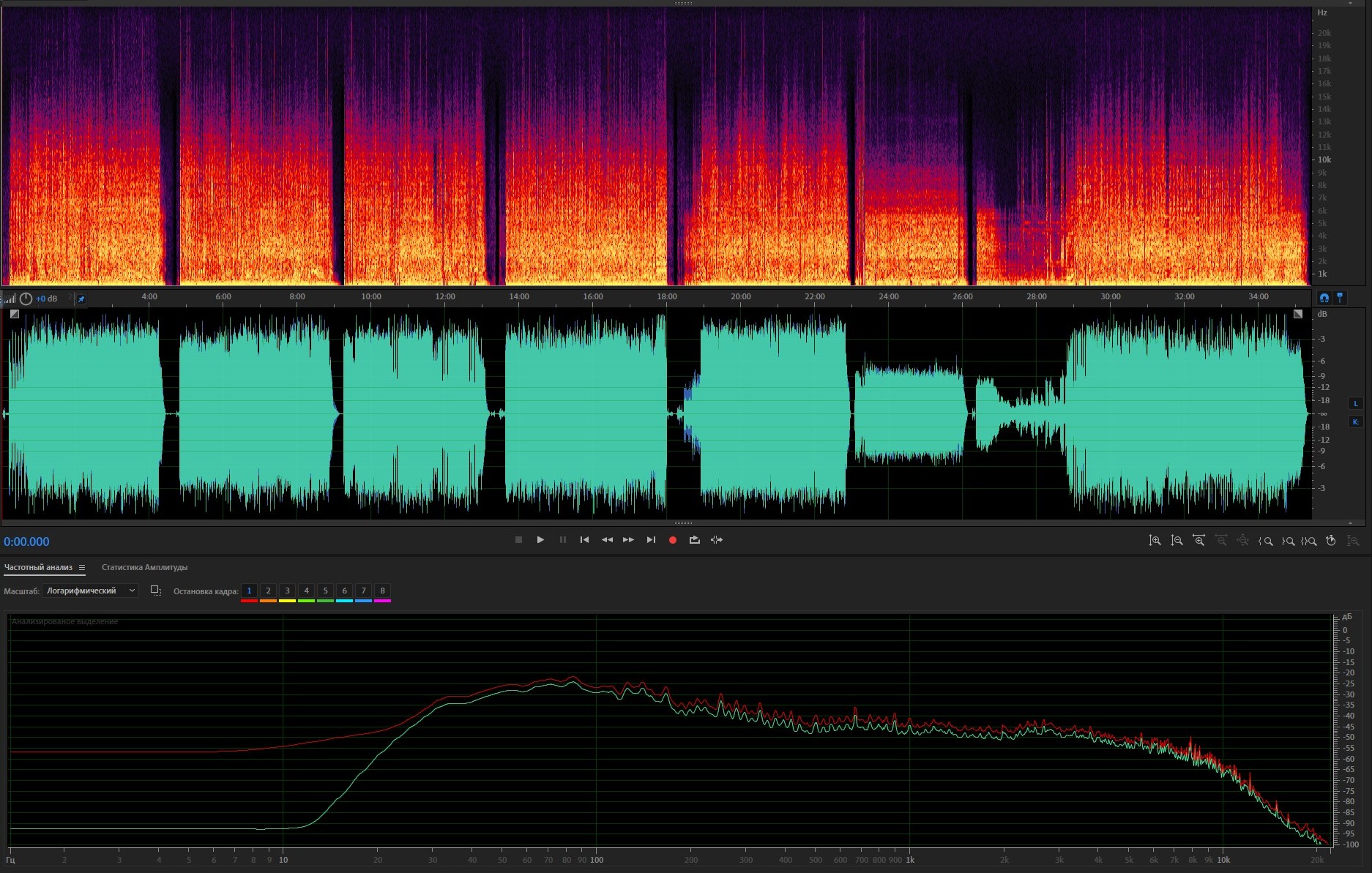Image resolution: width=1372 pixels, height=873 pixels.
Task: Click the Skip Selection icon
Action: tap(716, 540)
